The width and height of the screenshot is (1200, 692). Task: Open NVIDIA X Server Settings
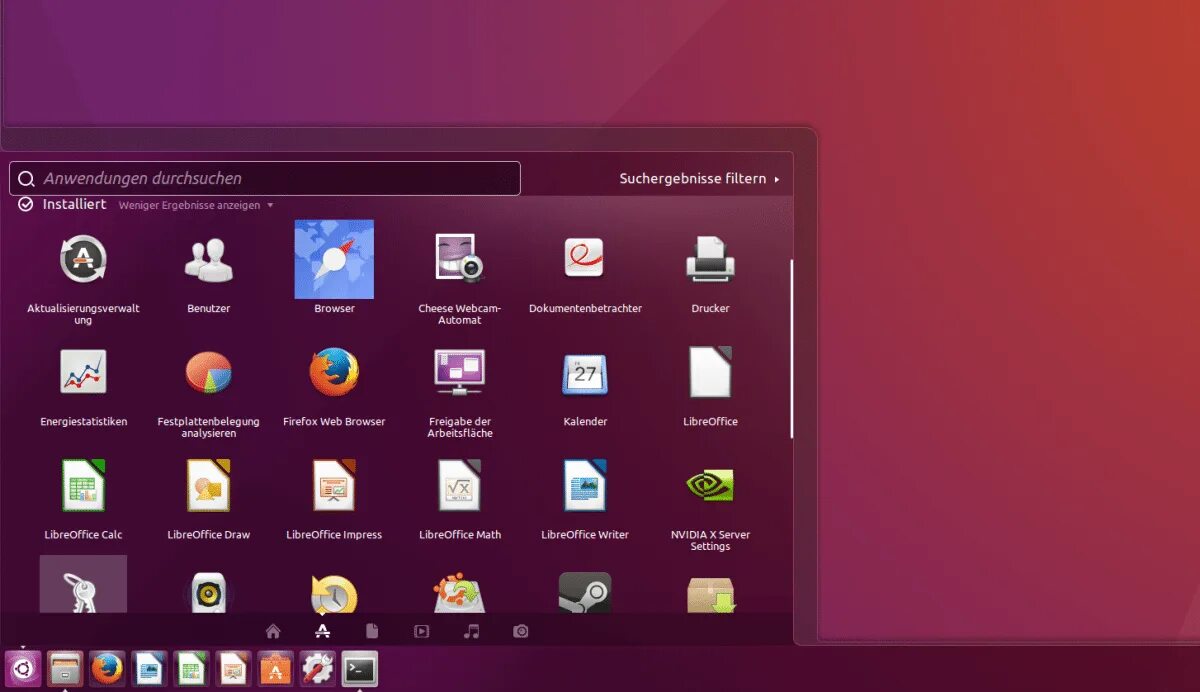click(710, 486)
